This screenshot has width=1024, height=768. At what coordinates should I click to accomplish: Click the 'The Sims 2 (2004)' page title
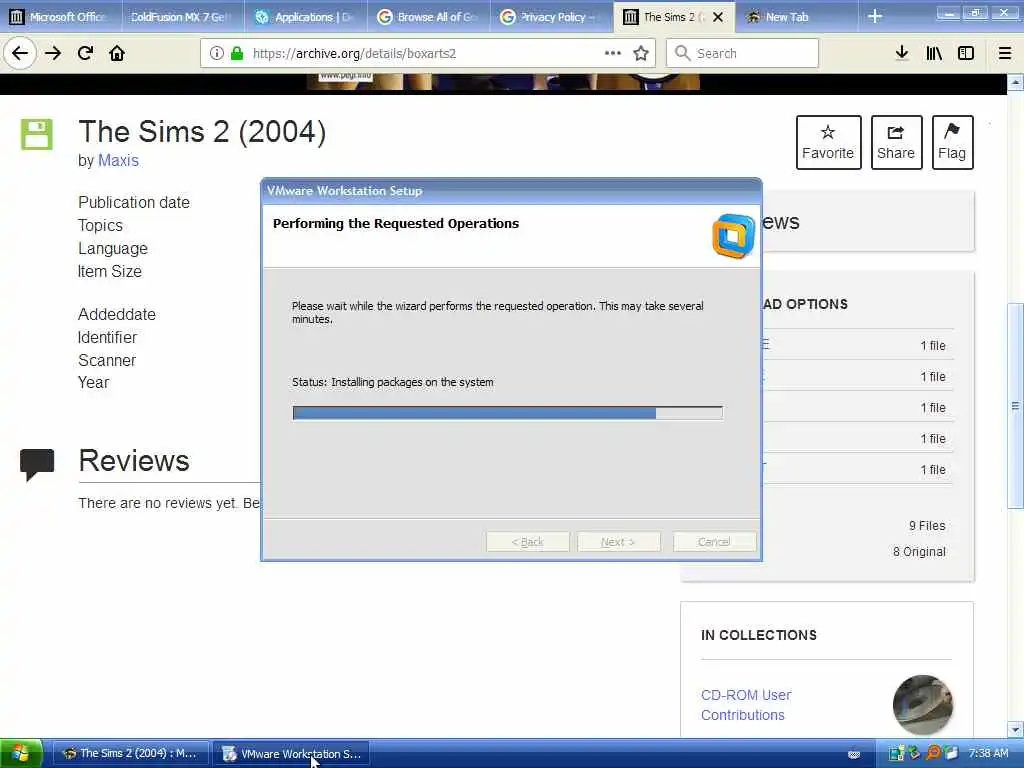pyautogui.click(x=202, y=132)
